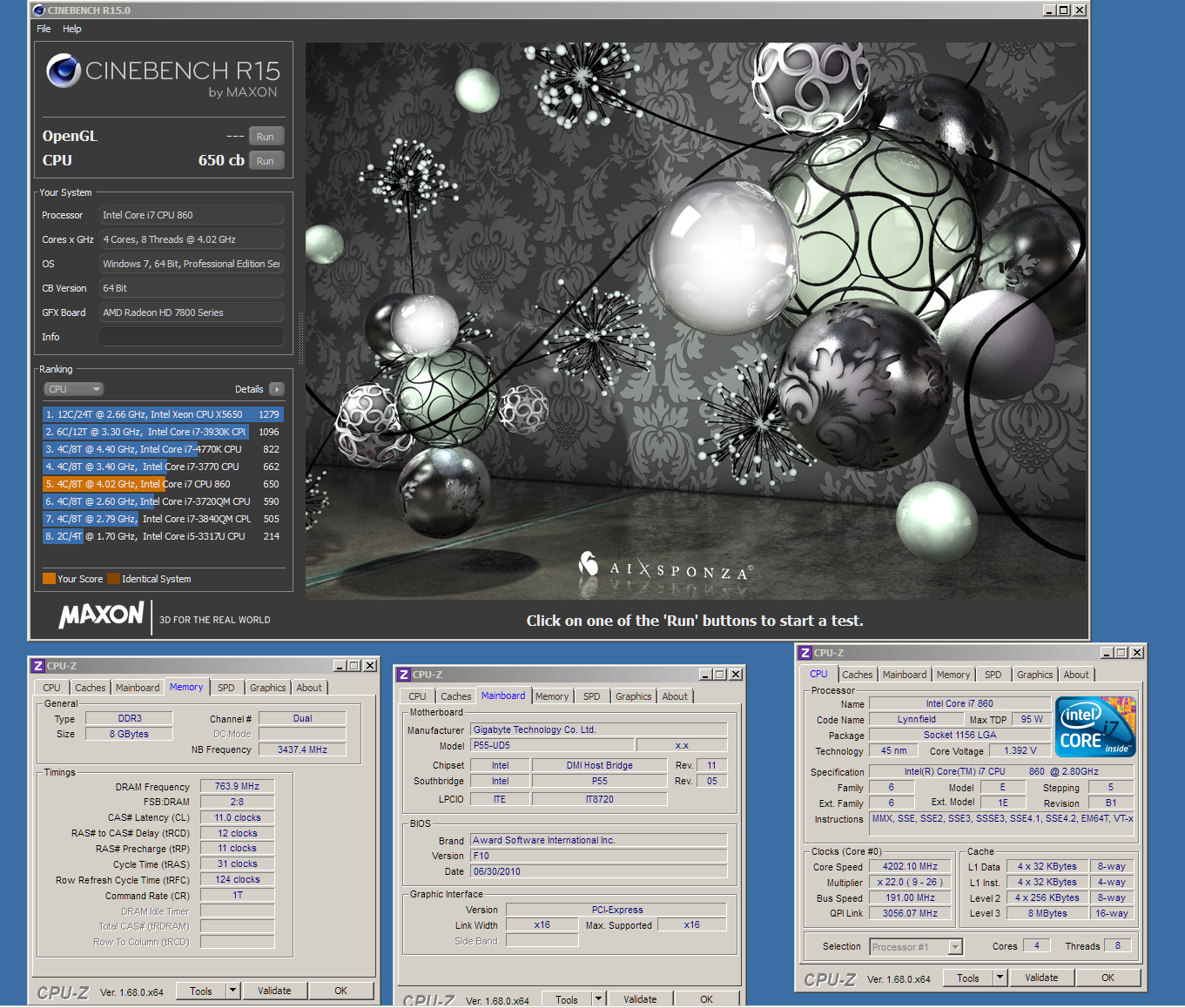Open About tab in Memory CPU-Z window
The width and height of the screenshot is (1185, 1008).
309,688
